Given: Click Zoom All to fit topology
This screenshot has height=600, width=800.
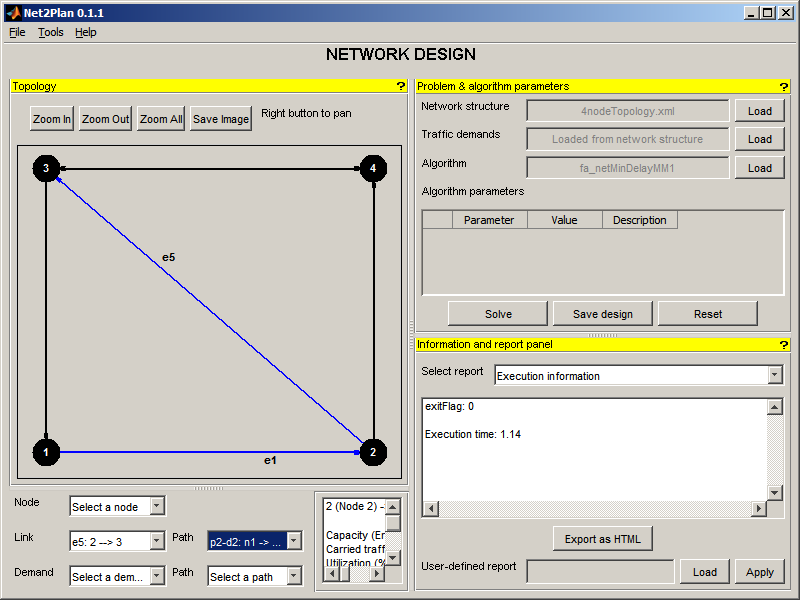Looking at the screenshot, I should point(161,119).
